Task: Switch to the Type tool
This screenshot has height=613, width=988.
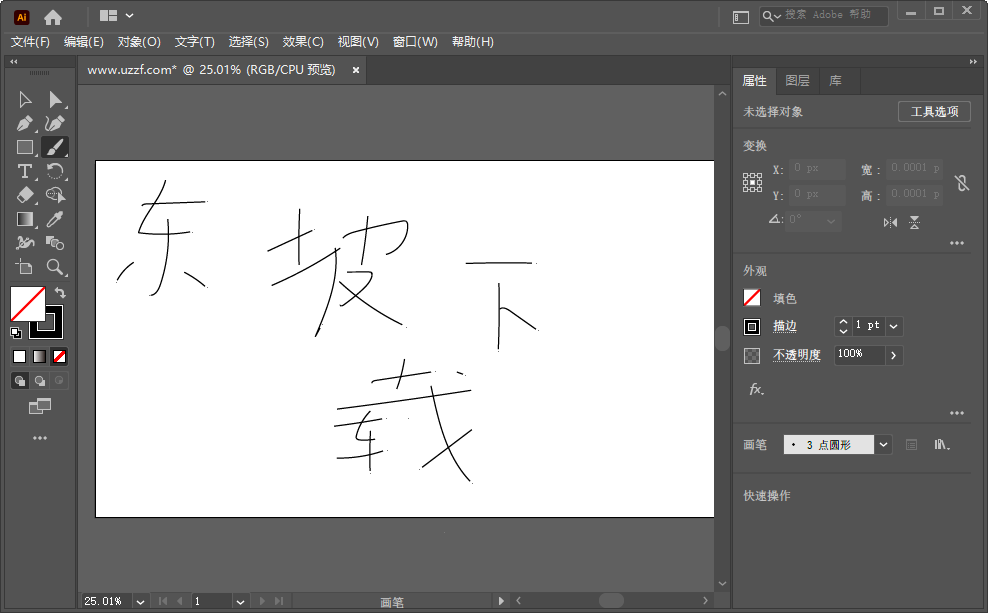Action: point(23,170)
